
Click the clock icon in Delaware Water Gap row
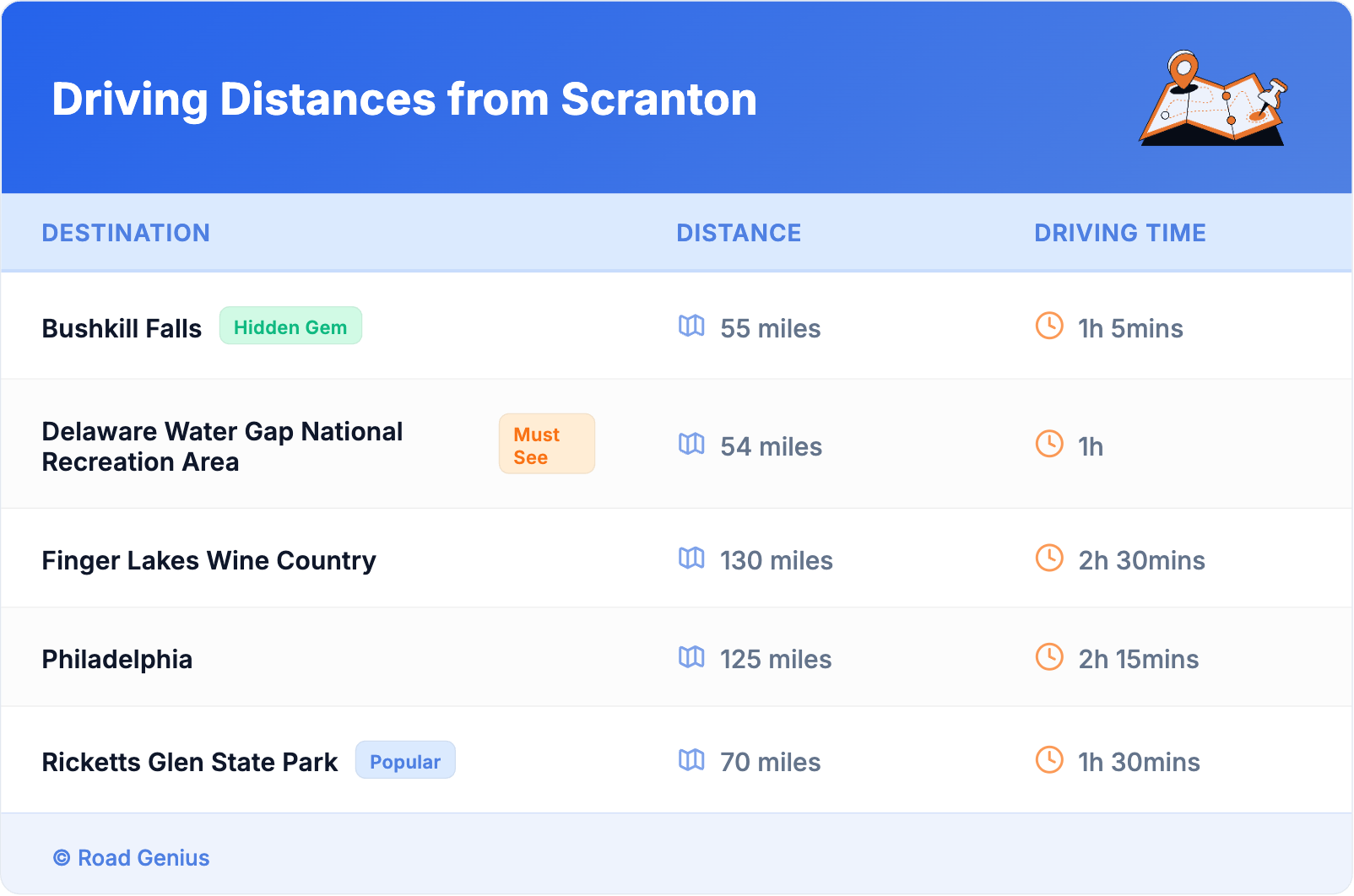point(1049,444)
